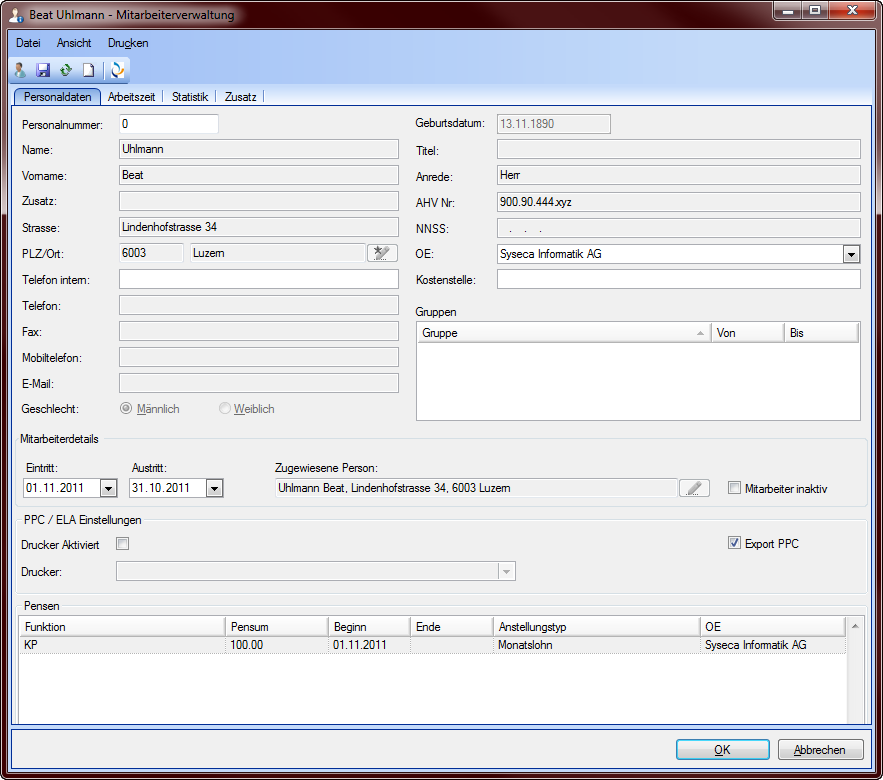The width and height of the screenshot is (883, 780).
Task: Click the Kostenstelle input field
Action: tap(678, 279)
